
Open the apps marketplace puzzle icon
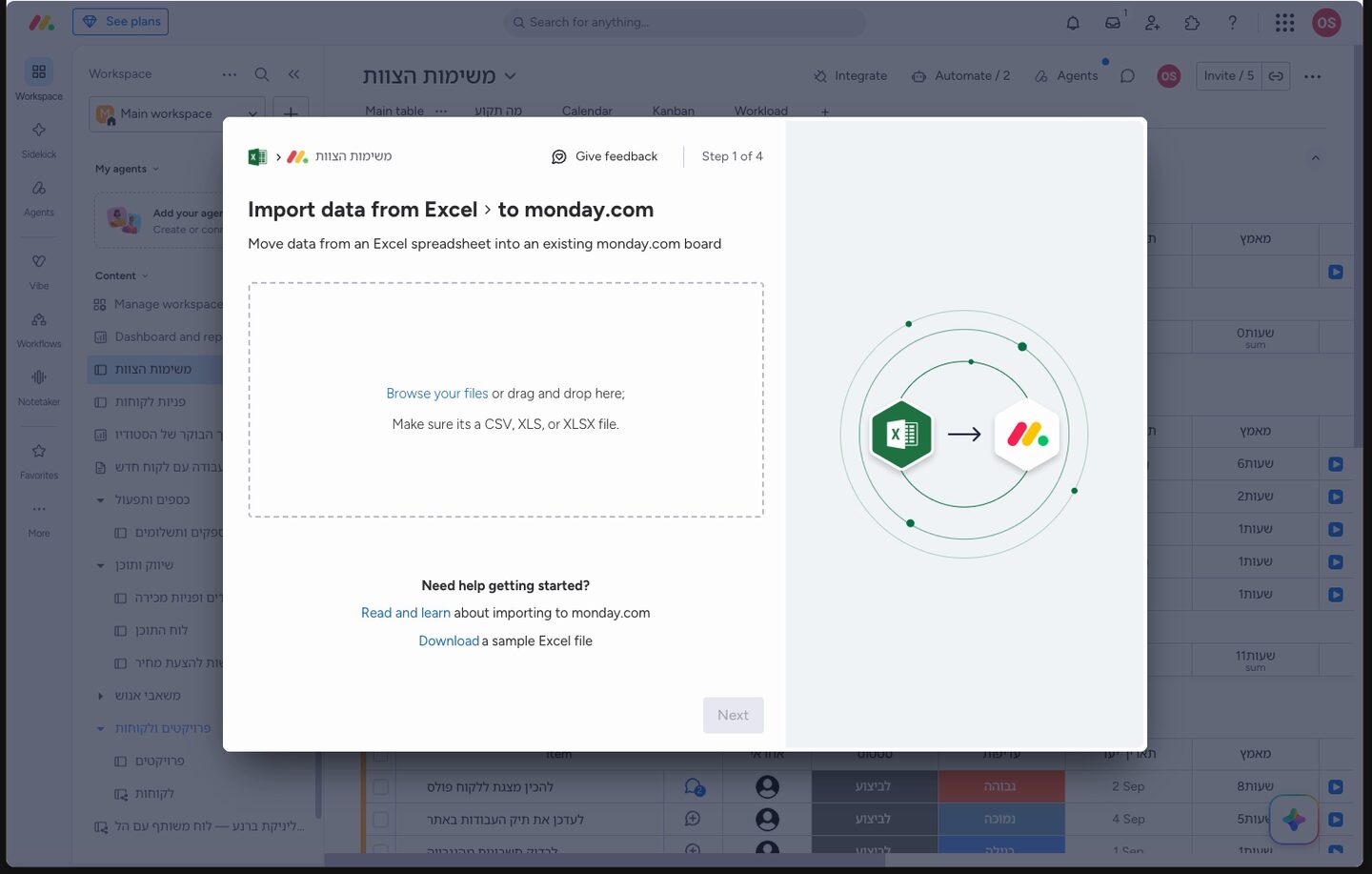click(1192, 23)
